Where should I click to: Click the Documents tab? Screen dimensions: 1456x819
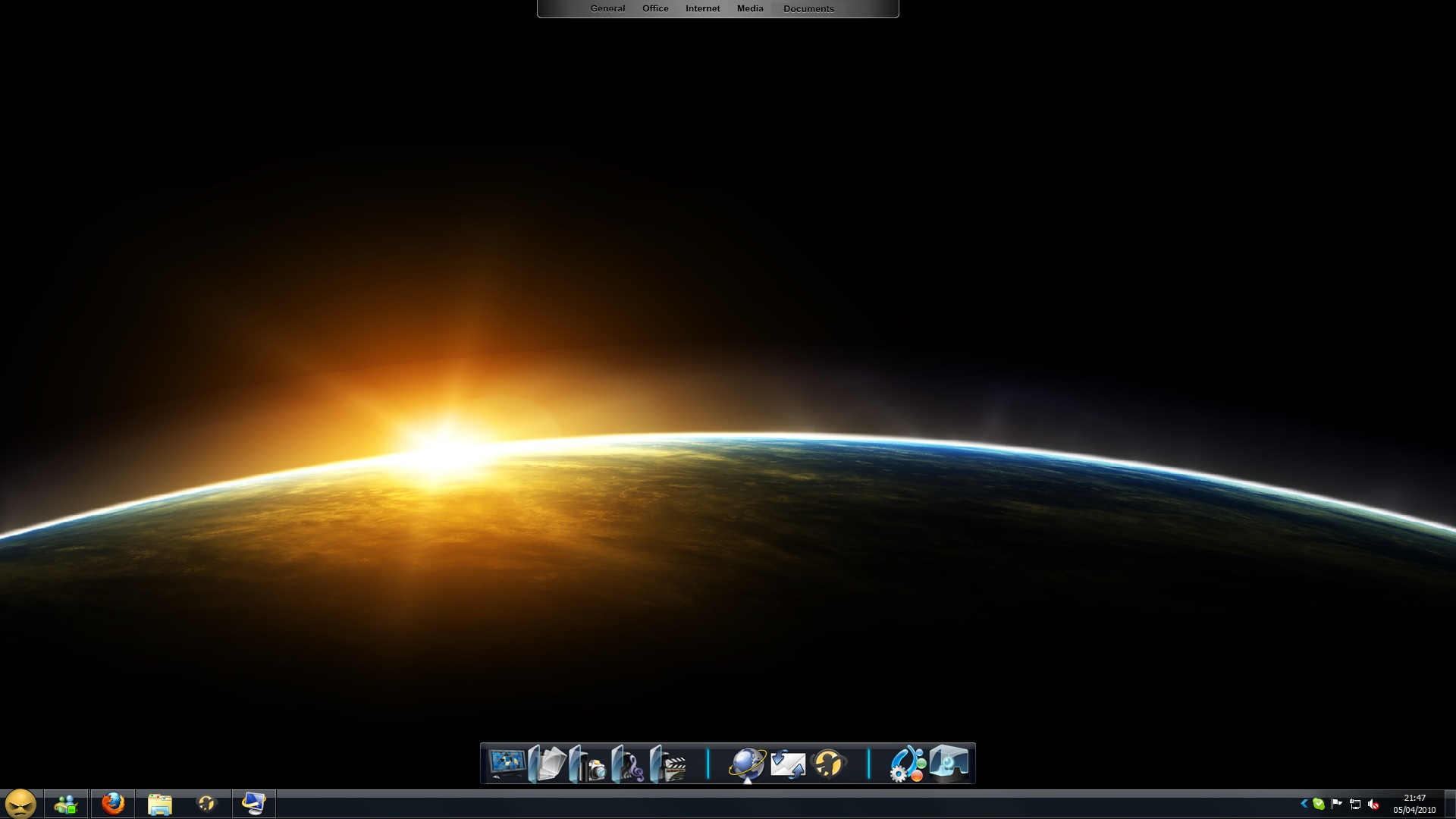pos(808,9)
